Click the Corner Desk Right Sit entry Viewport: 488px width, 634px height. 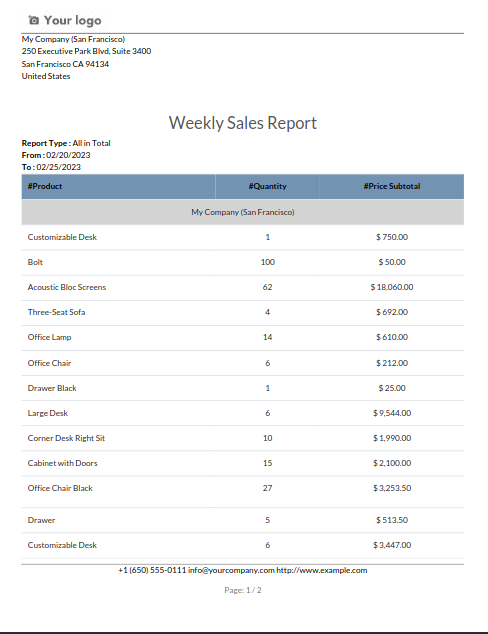66,438
